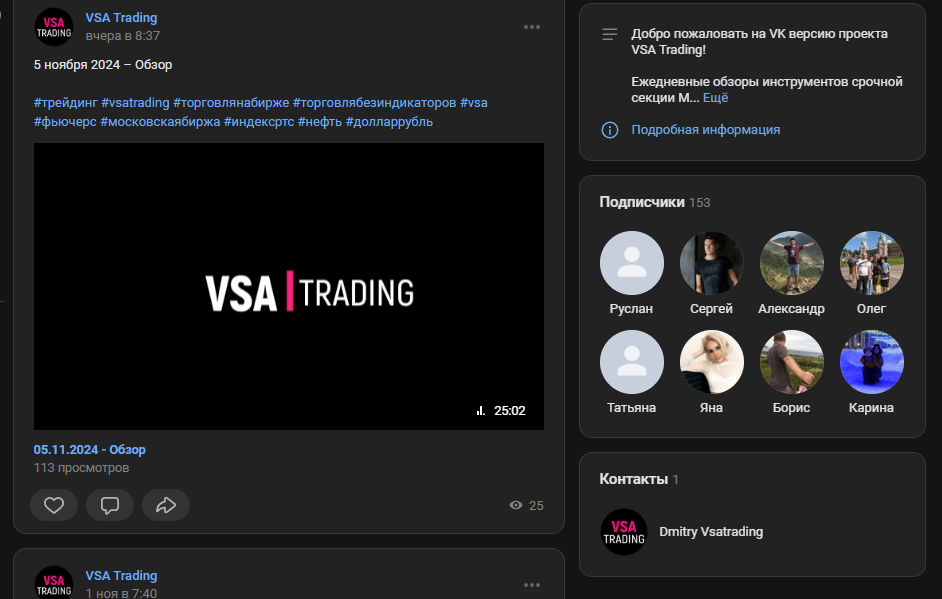Open subscriber Олег's avatar
Viewport: 942px width, 599px height.
coord(871,263)
